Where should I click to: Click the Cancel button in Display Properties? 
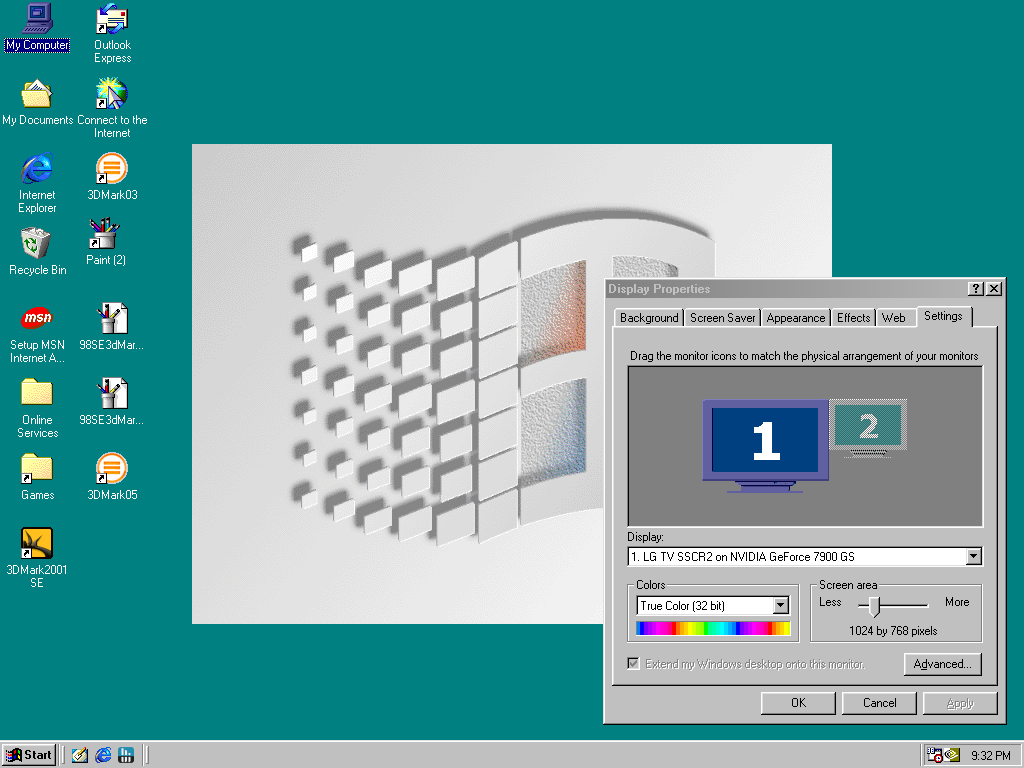coord(879,703)
